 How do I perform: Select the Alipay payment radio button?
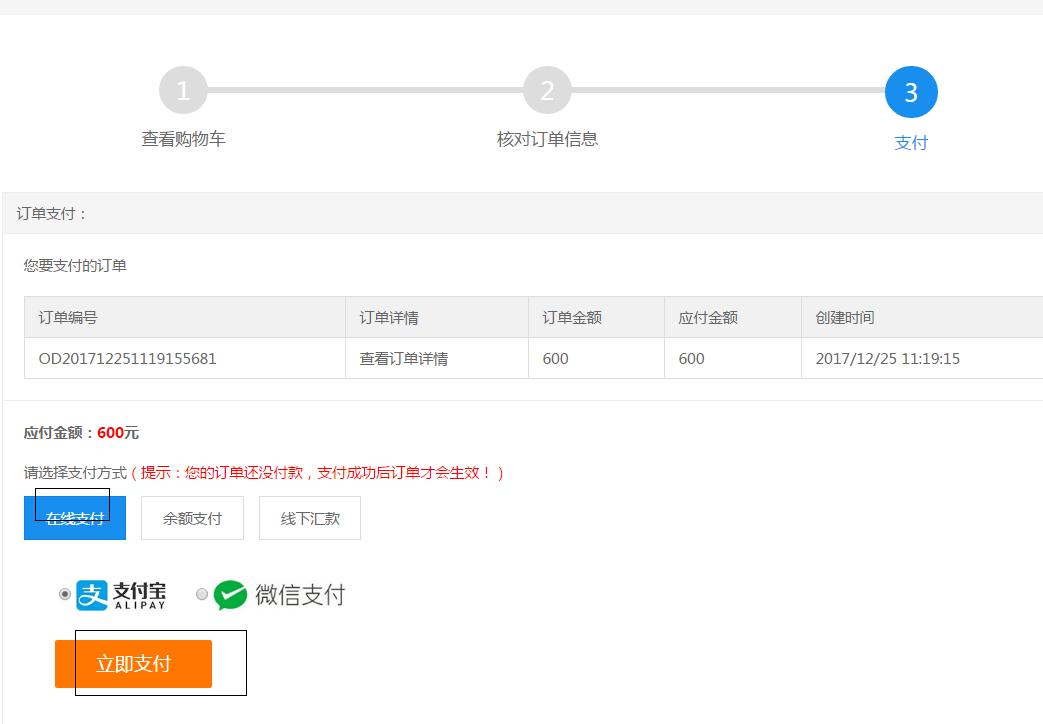(x=64, y=594)
